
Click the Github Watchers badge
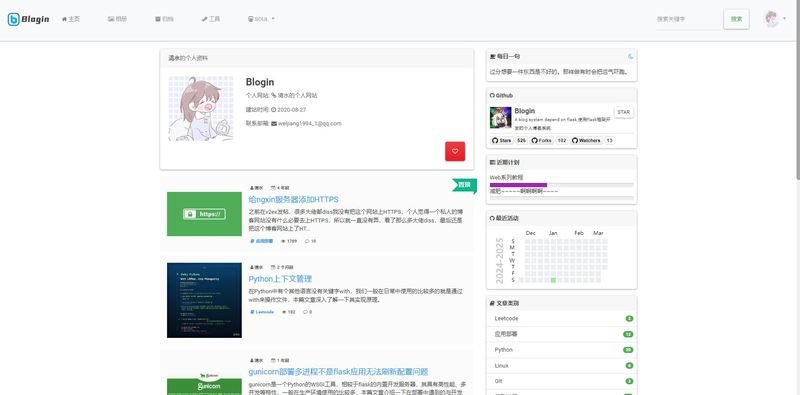(586, 140)
